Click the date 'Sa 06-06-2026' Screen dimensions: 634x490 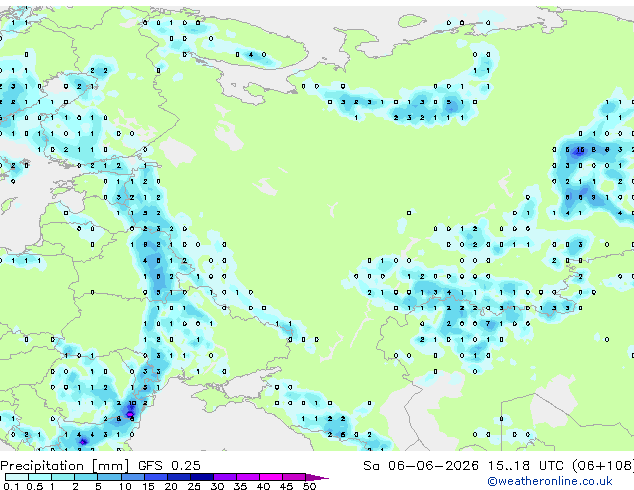(421, 466)
